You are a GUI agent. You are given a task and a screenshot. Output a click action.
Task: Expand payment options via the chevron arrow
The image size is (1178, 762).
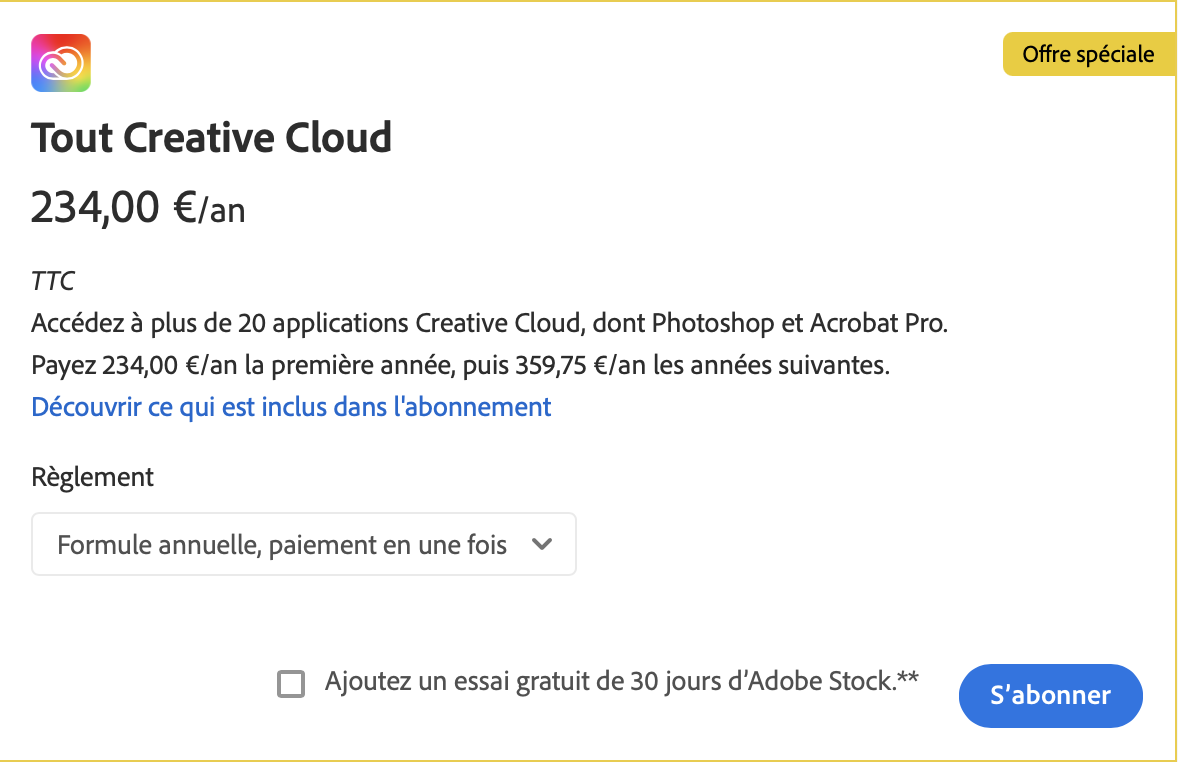[542, 545]
